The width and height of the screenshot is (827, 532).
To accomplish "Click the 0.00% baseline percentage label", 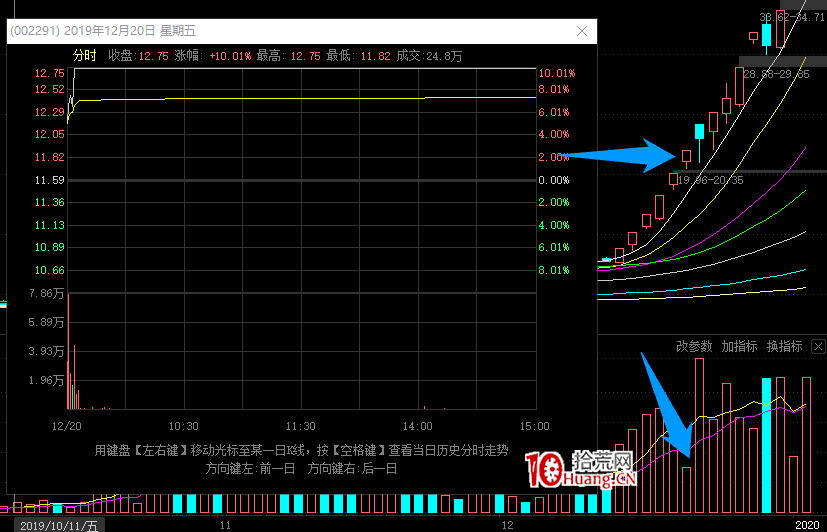I will pyautogui.click(x=554, y=180).
